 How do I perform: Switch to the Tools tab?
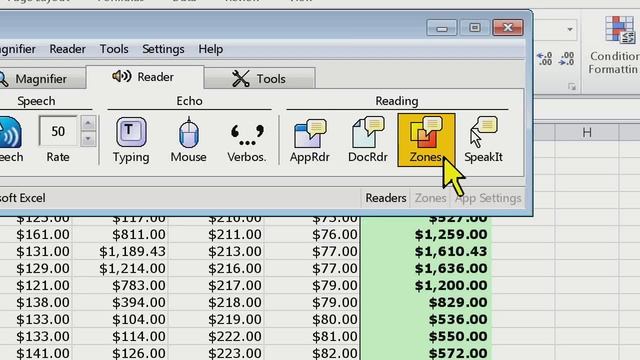(x=260, y=78)
